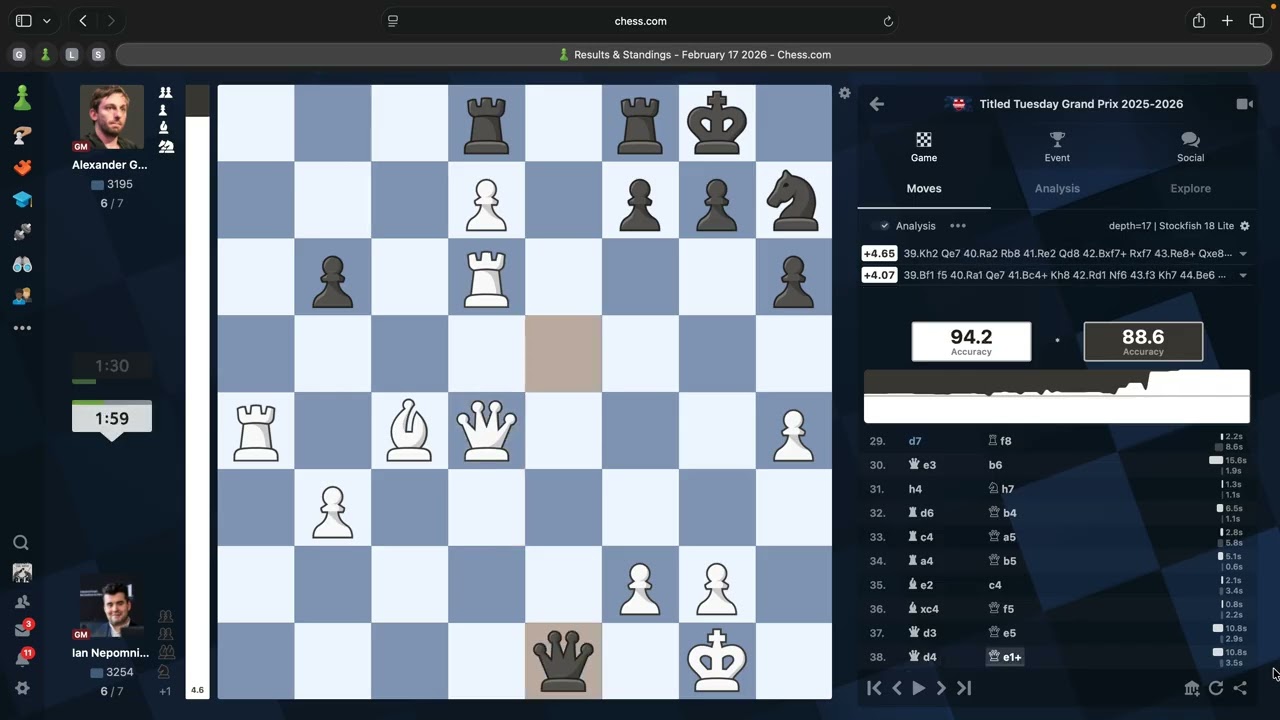Open the analysis three-dots options

[958, 226]
